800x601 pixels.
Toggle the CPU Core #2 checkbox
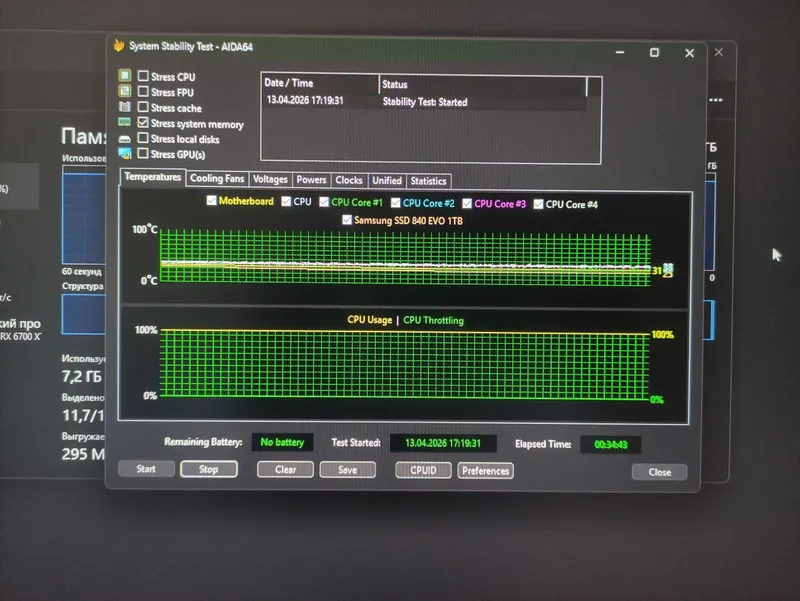click(x=395, y=203)
